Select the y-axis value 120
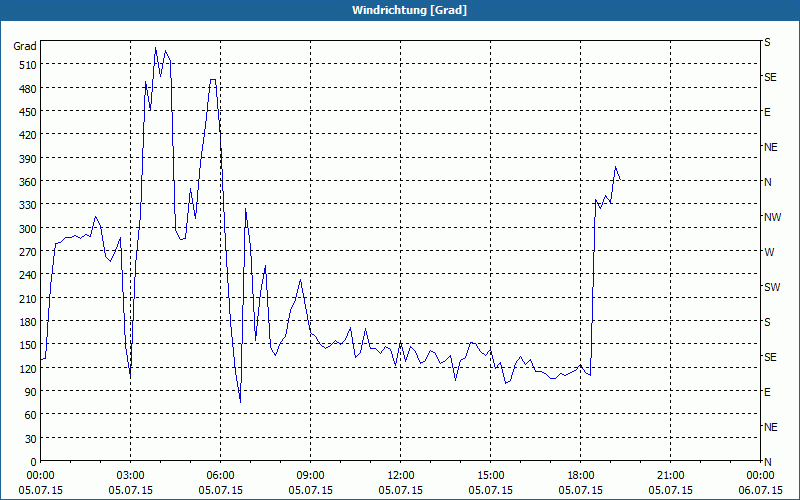 pos(28,368)
